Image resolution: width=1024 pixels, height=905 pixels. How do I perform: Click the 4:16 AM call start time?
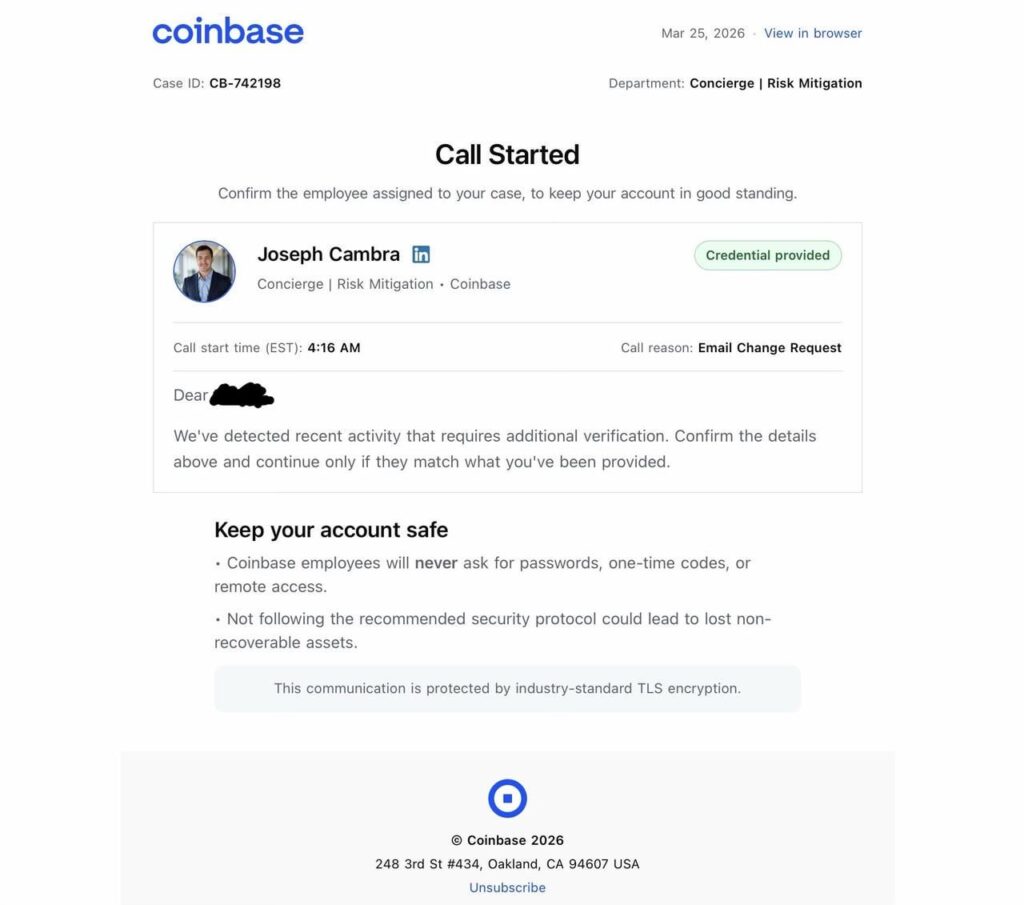(333, 348)
